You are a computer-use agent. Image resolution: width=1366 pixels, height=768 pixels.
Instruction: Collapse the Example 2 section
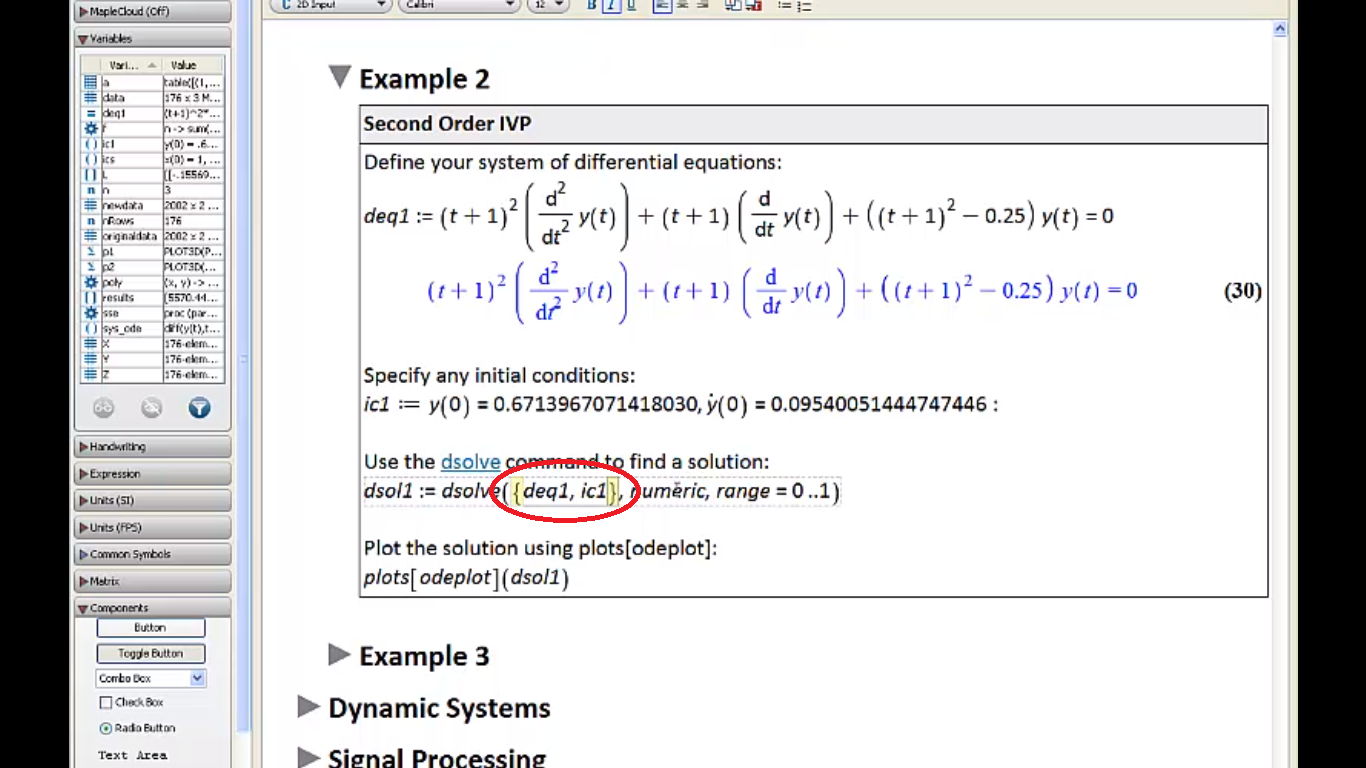point(340,78)
